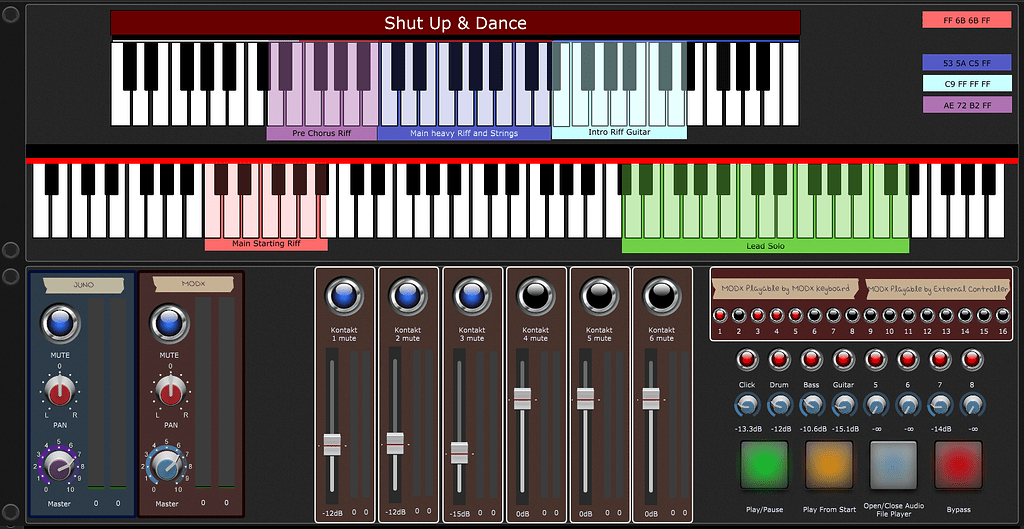1024x529 pixels.
Task: Click the red LED above Guitar
Action: click(x=843, y=359)
